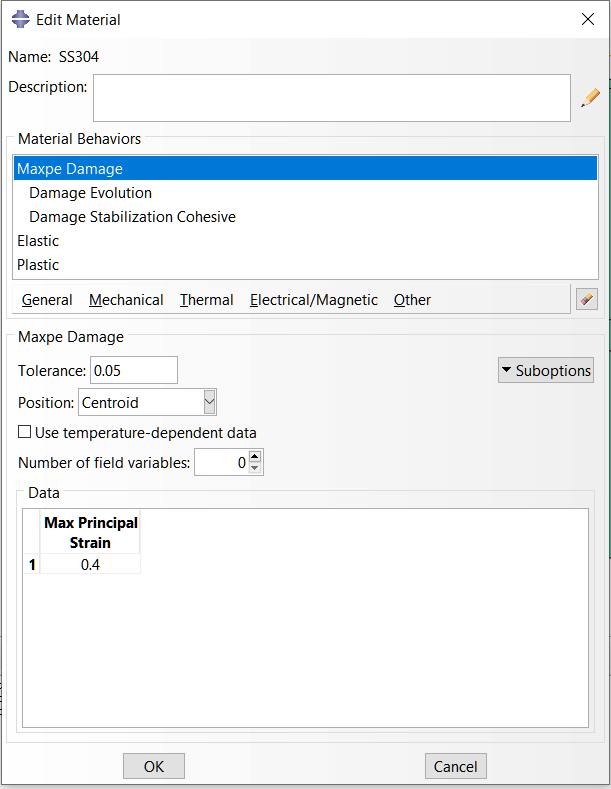Open the Position dropdown
611x789 pixels.
[x=209, y=403]
